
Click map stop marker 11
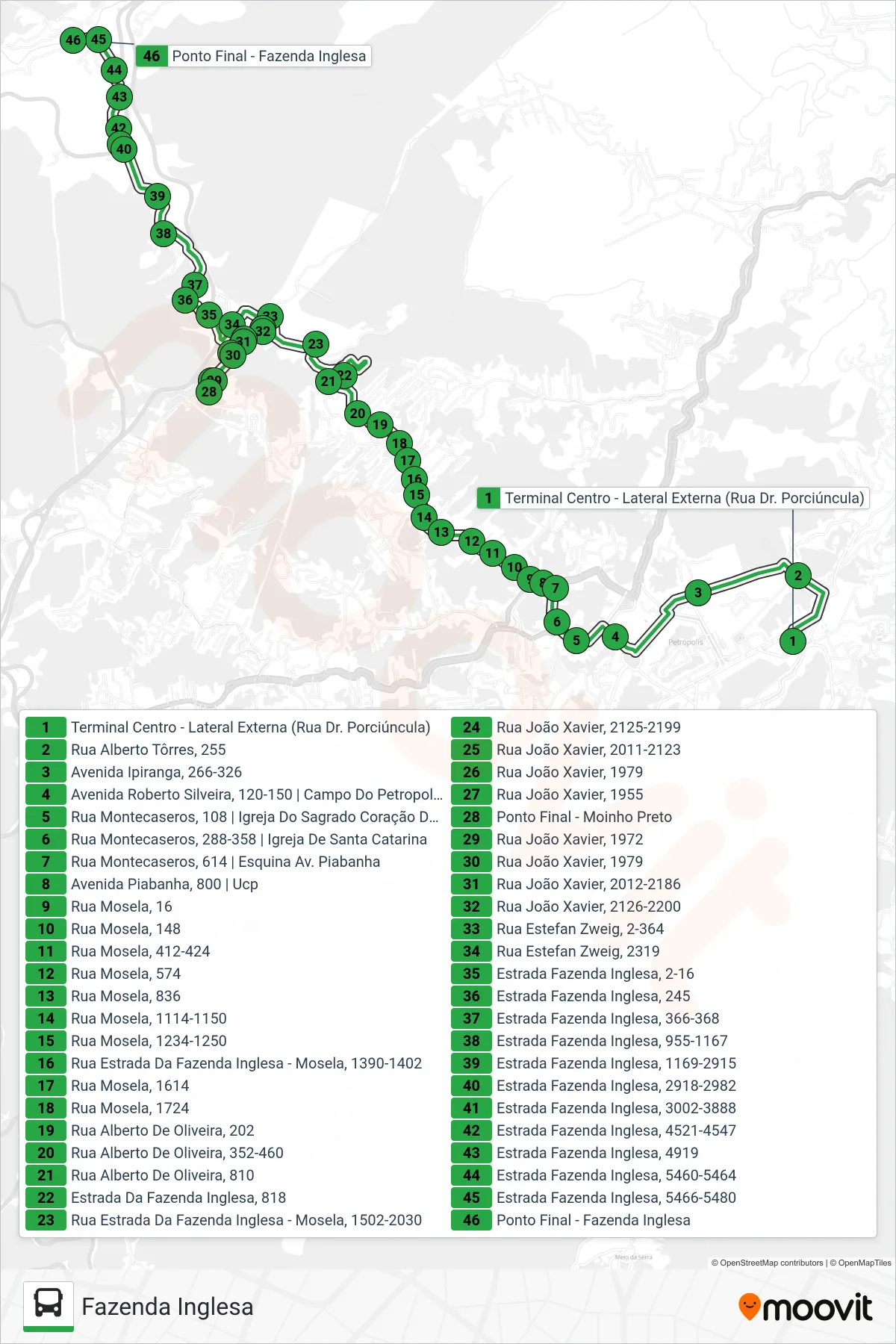492,553
